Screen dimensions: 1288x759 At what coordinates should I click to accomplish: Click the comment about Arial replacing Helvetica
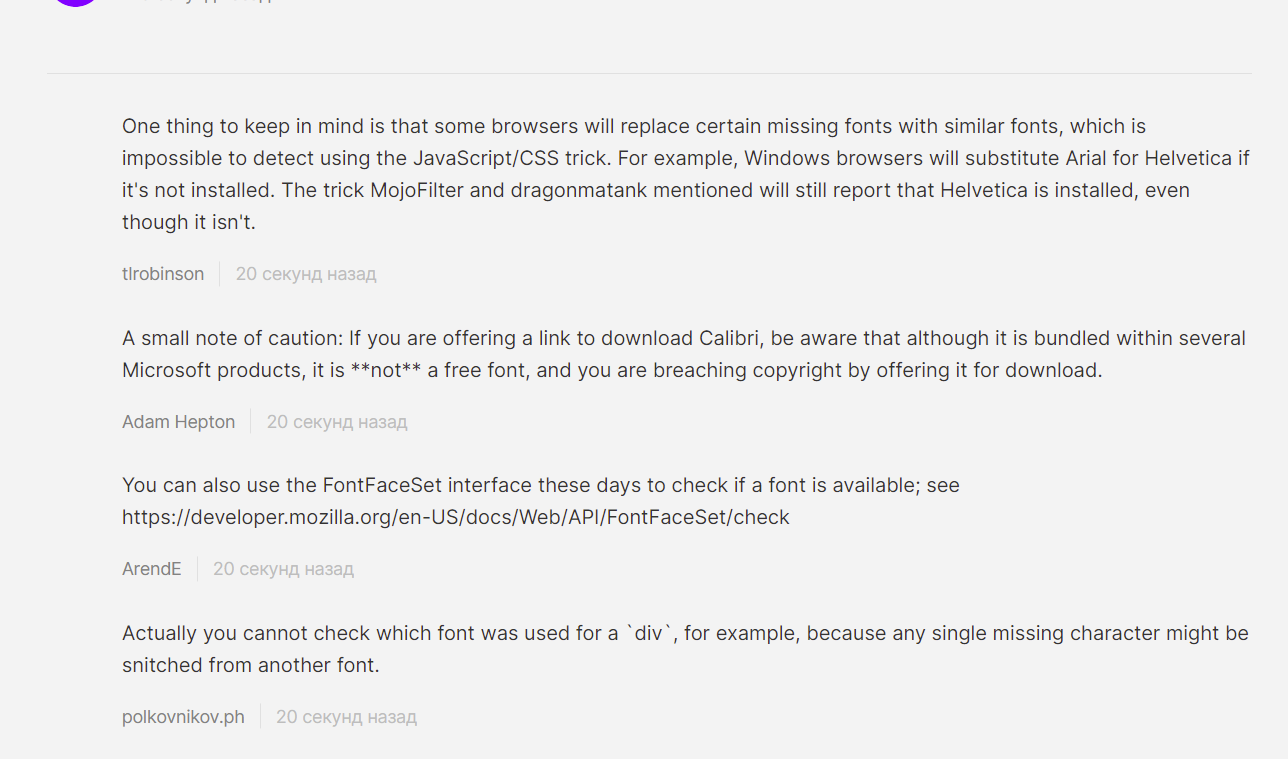(686, 174)
